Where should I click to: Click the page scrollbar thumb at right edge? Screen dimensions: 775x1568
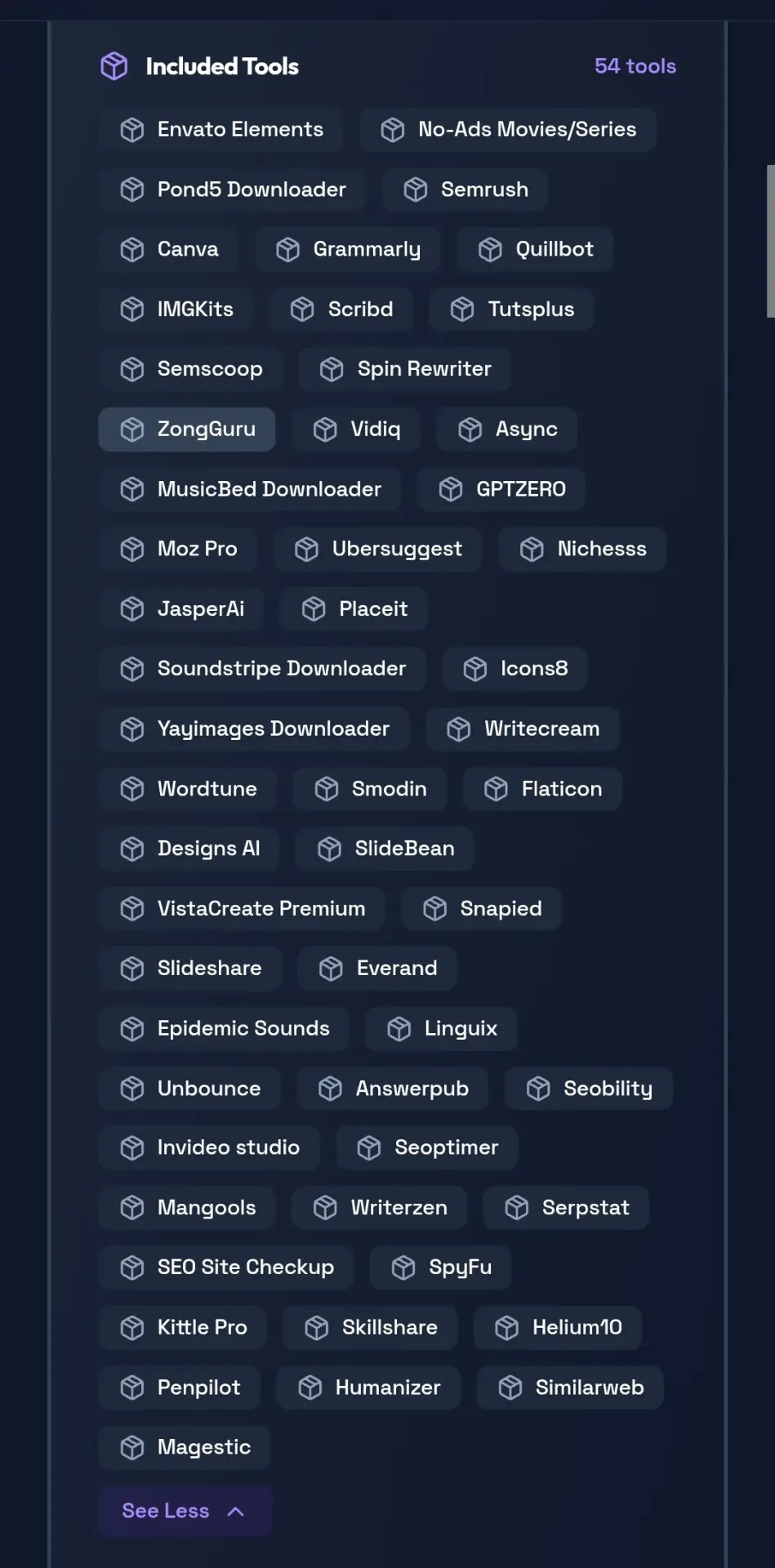point(770,241)
